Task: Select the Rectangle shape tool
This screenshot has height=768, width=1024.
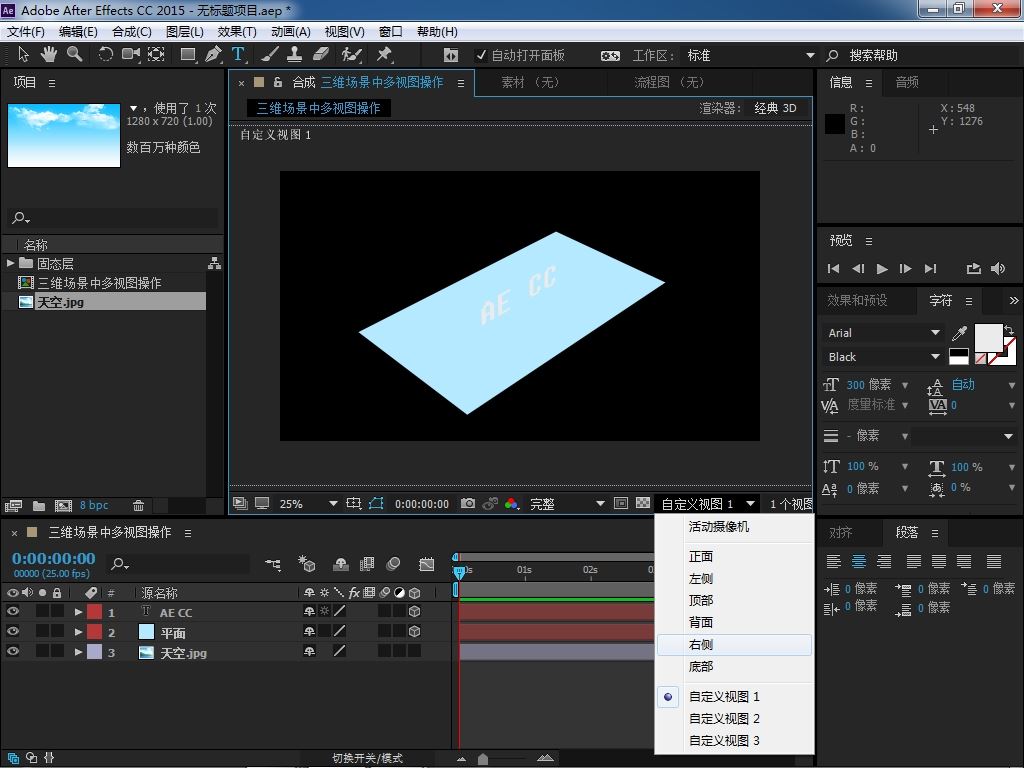Action: pos(188,55)
